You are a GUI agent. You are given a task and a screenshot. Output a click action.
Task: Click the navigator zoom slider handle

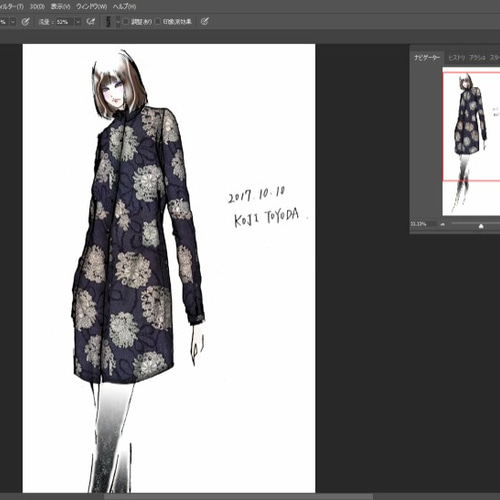[481, 226]
